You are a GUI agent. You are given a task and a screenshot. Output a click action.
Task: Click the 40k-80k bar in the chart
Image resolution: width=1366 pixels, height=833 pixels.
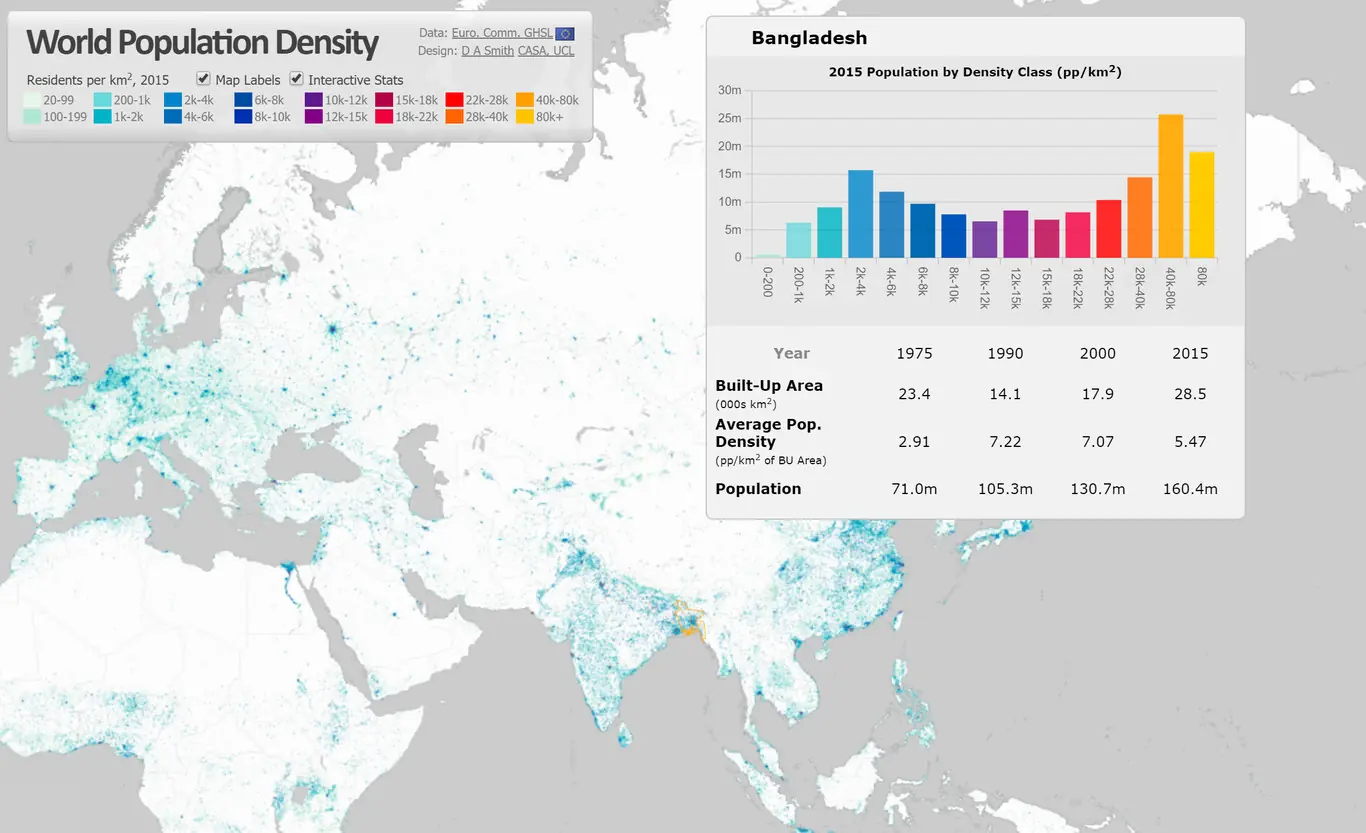click(x=1170, y=186)
